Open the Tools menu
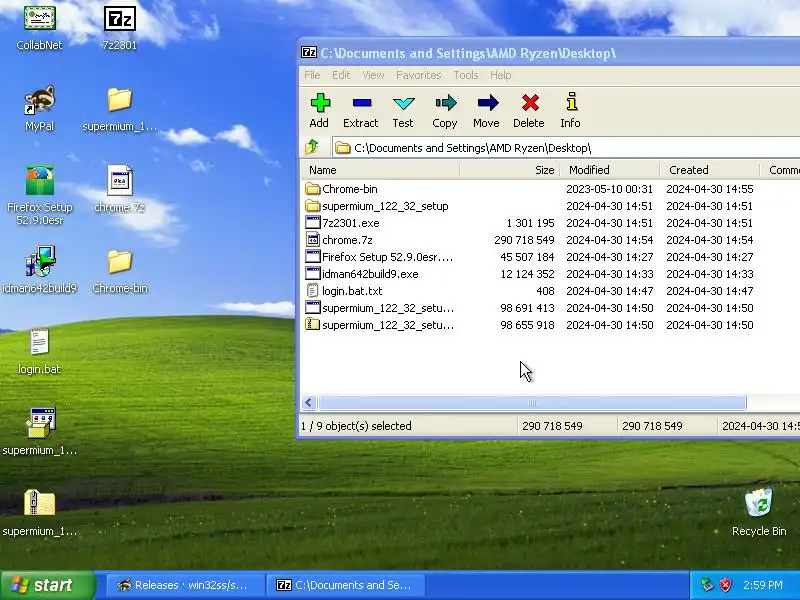 click(466, 75)
